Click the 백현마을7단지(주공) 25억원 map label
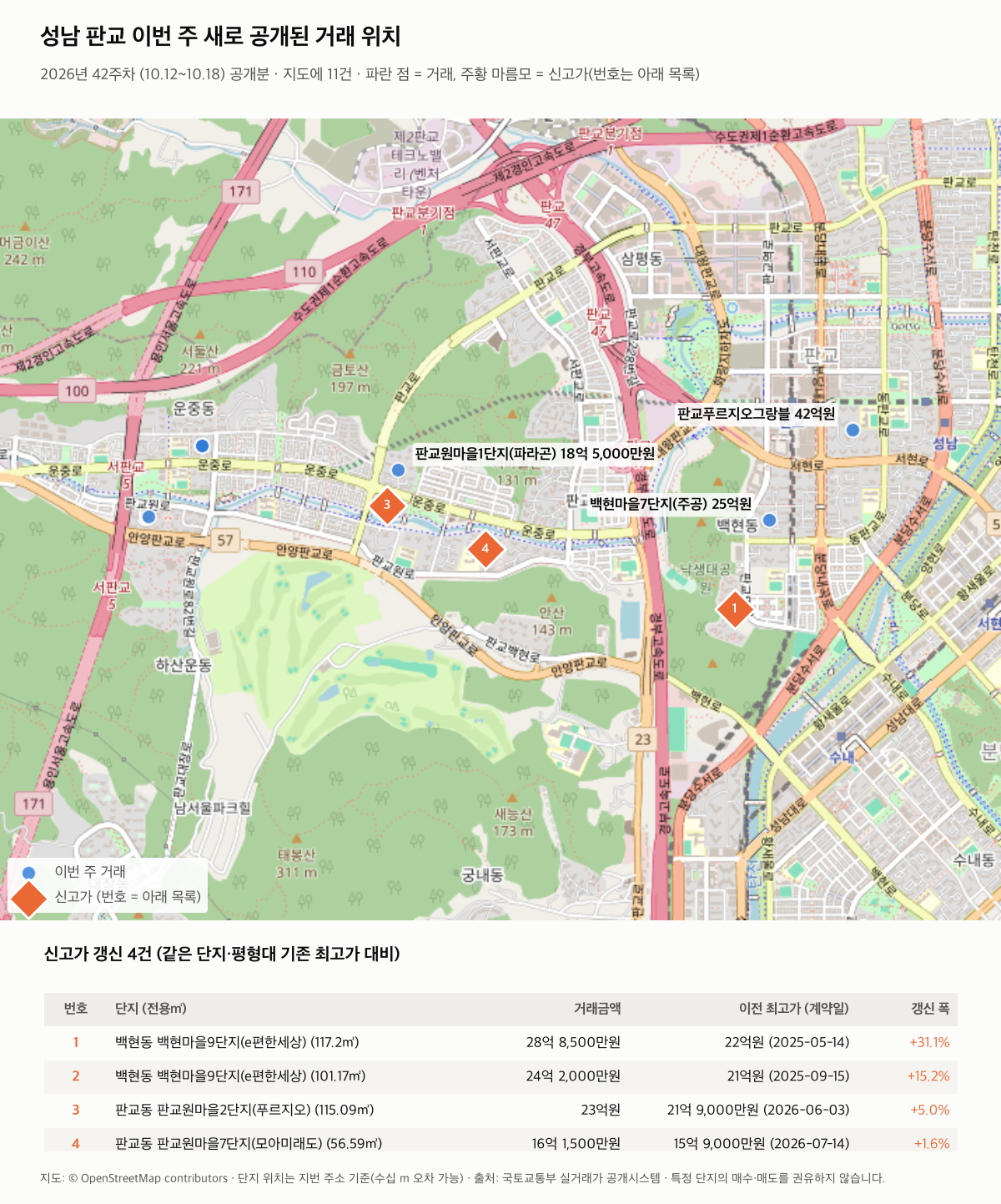Image resolution: width=1001 pixels, height=1204 pixels. pos(671,504)
